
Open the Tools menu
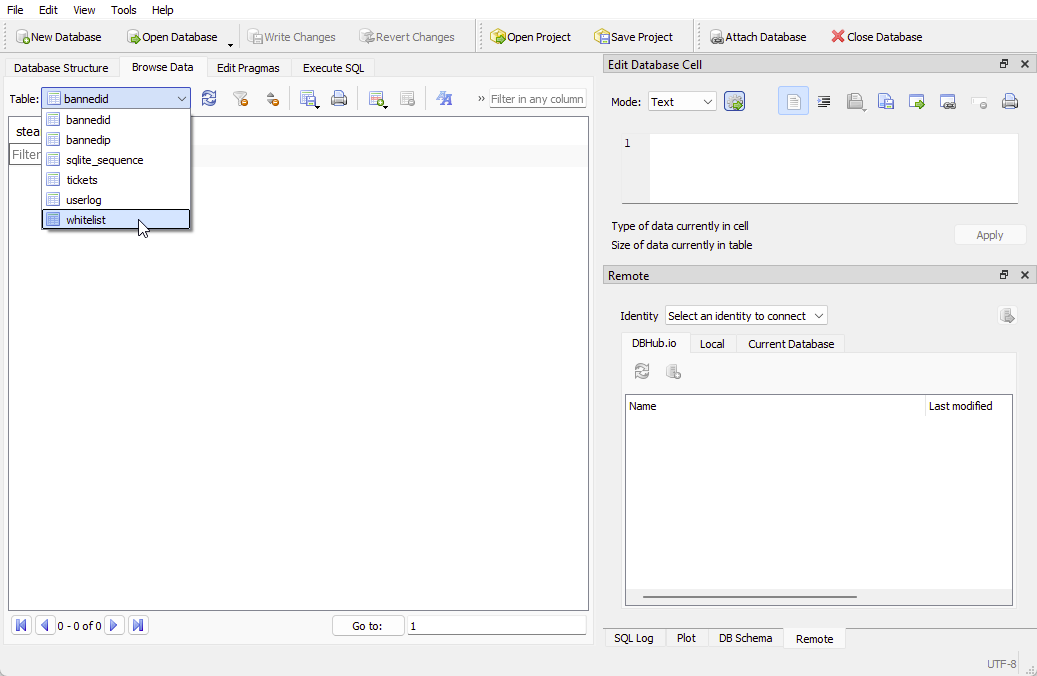124,10
